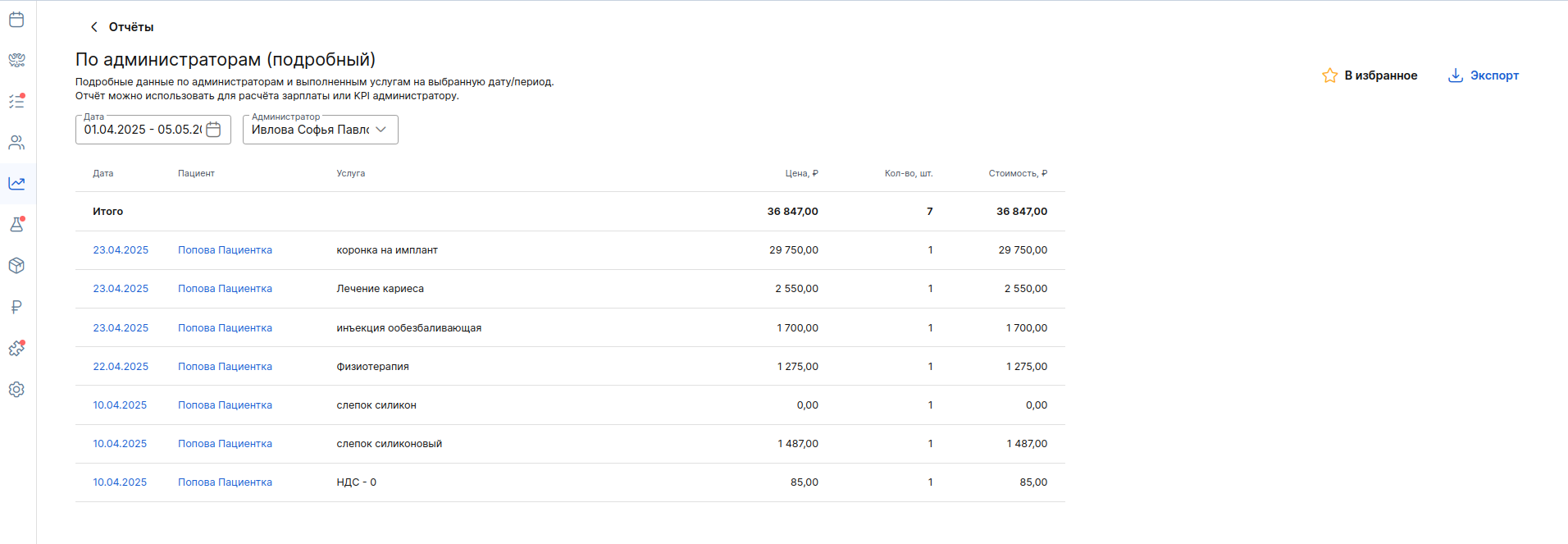Viewport: 1568px width, 544px height.
Task: Open date 23.04.2025 for коронка на имплант
Action: (x=121, y=250)
